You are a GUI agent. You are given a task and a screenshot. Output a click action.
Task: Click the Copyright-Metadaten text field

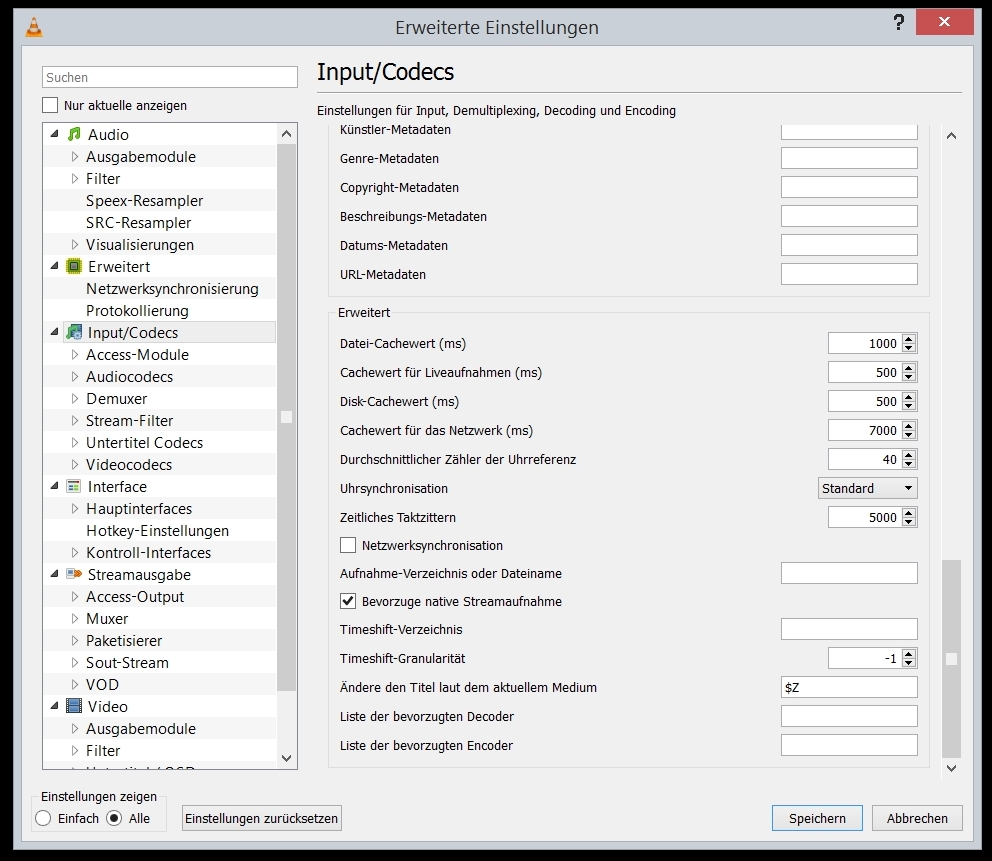pyautogui.click(x=849, y=187)
